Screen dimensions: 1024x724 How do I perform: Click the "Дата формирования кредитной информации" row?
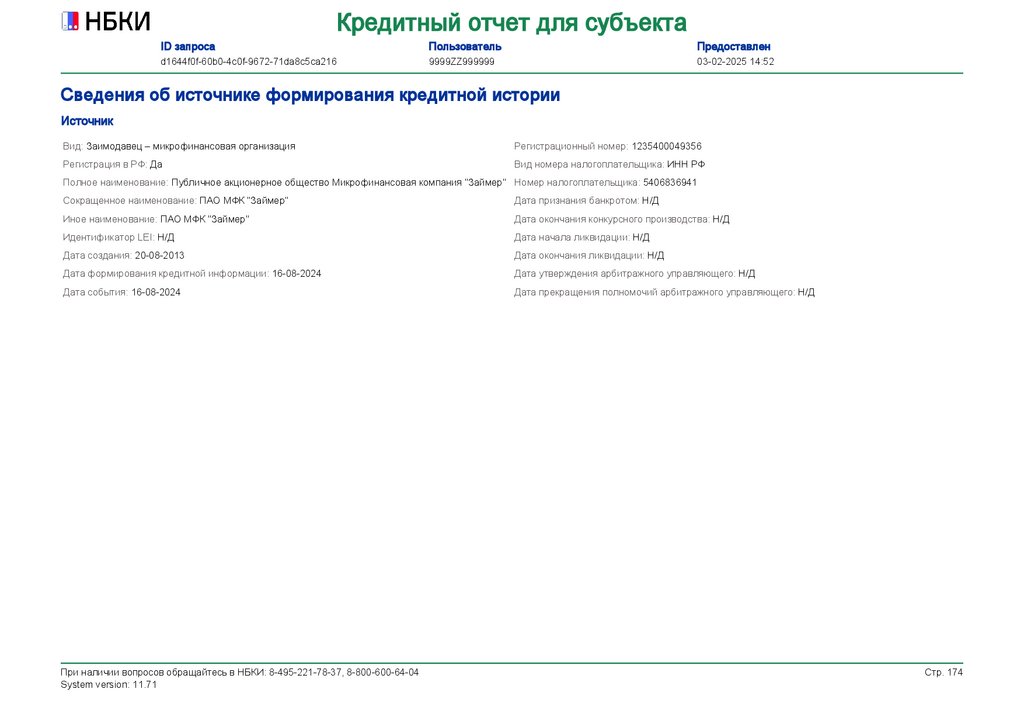192,274
